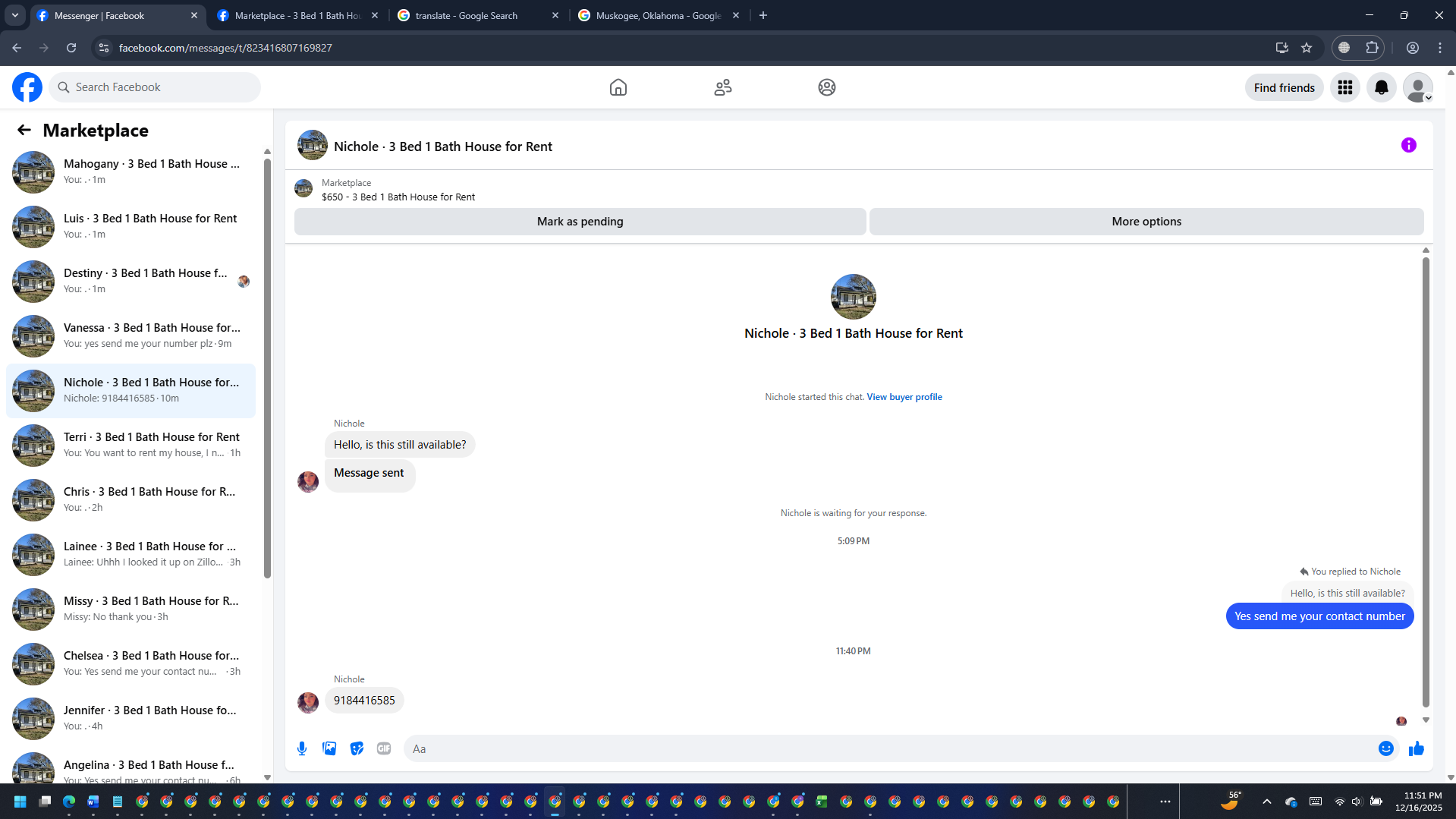Open the Groups icon in top navigation
This screenshot has width=1456, height=819.
tap(827, 87)
